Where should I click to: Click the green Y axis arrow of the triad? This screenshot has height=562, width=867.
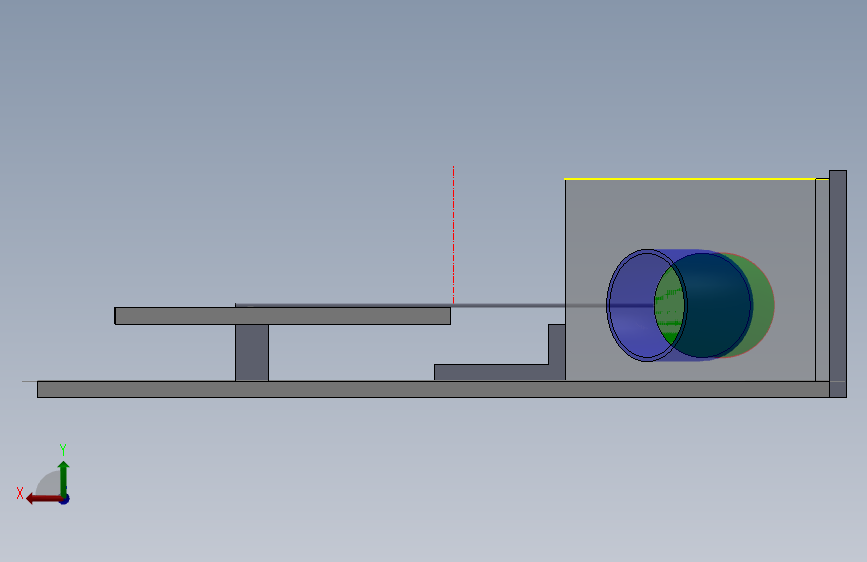64,478
